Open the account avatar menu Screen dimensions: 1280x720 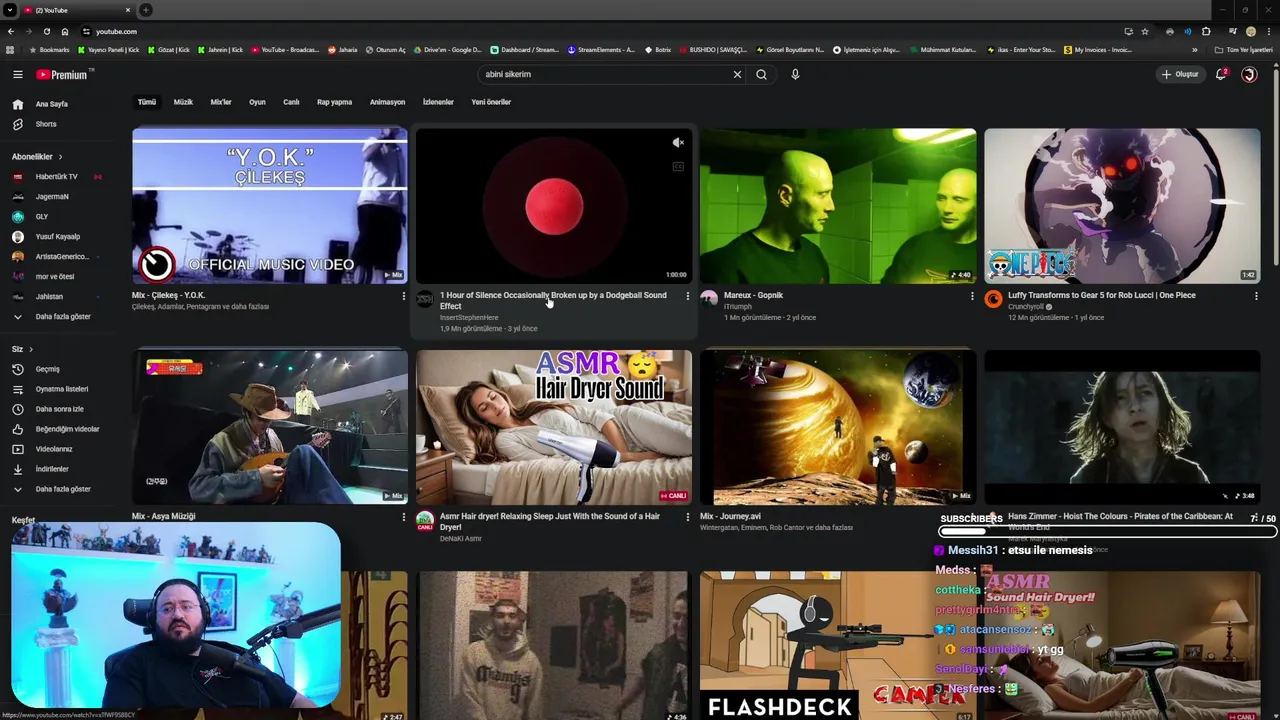point(1249,74)
